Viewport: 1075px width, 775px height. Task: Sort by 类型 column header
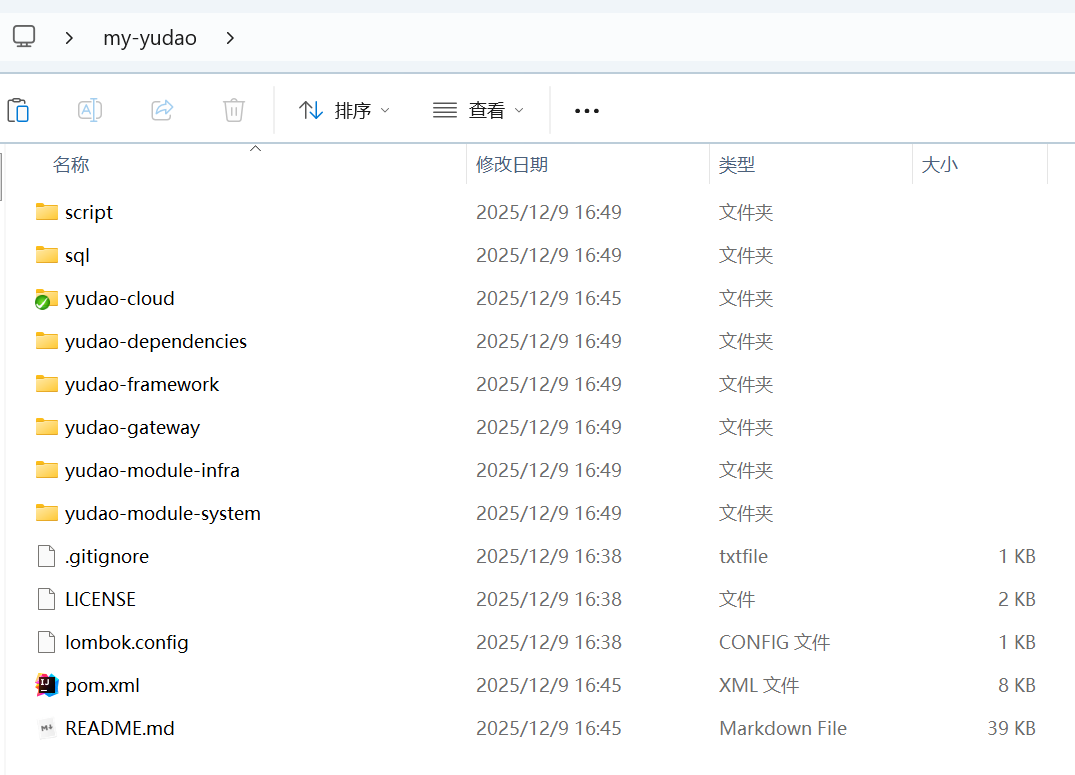(737, 165)
